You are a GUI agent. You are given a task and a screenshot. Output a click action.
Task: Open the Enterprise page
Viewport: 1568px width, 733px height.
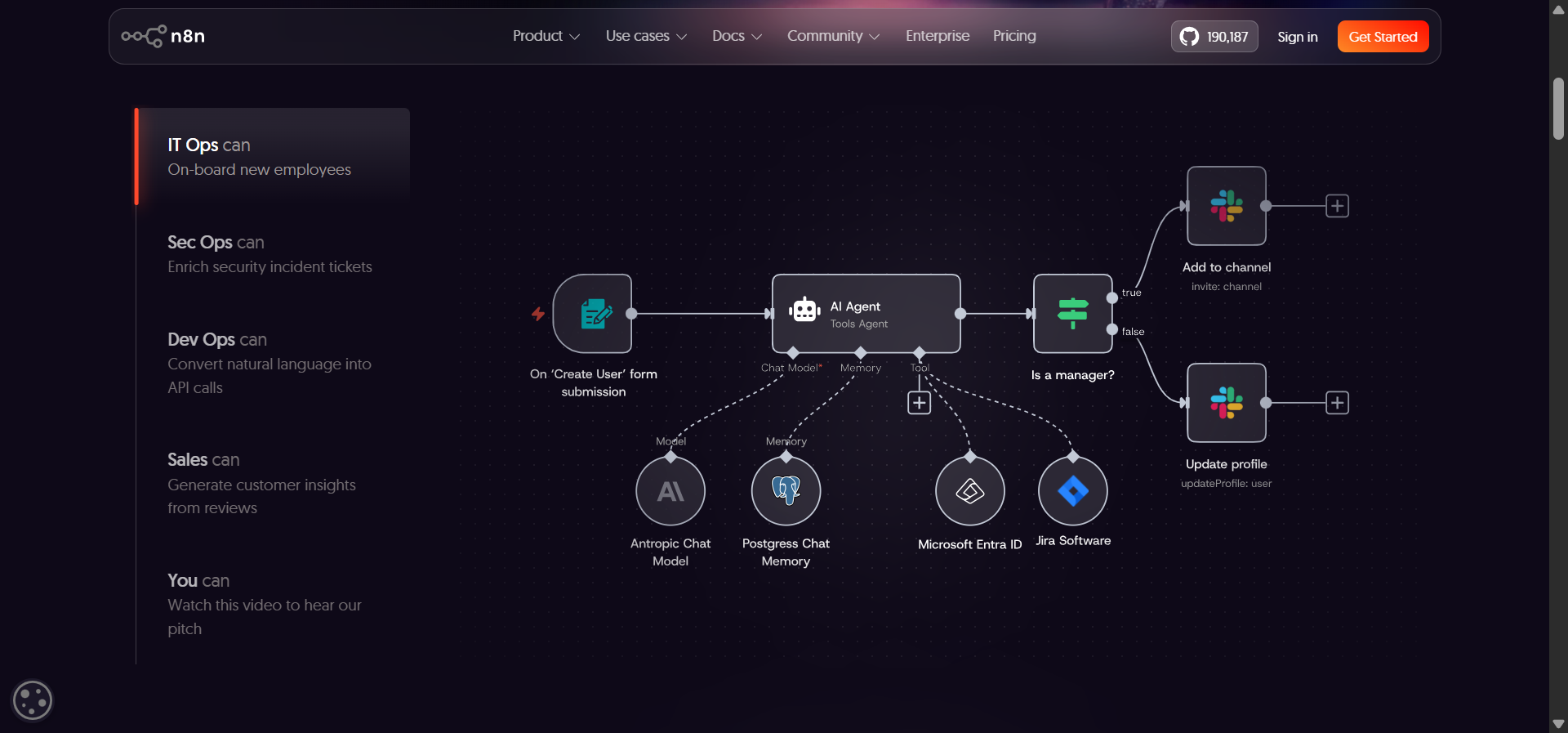pos(938,36)
